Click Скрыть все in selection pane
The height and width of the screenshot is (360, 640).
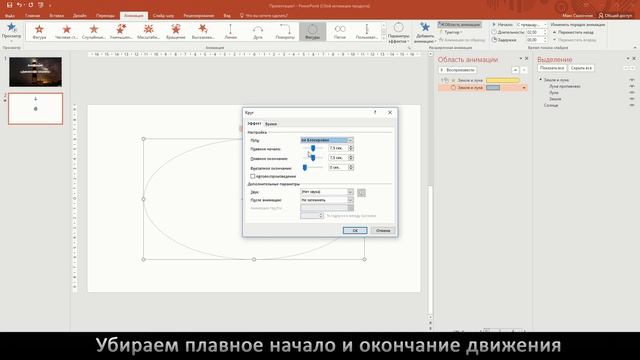click(581, 68)
